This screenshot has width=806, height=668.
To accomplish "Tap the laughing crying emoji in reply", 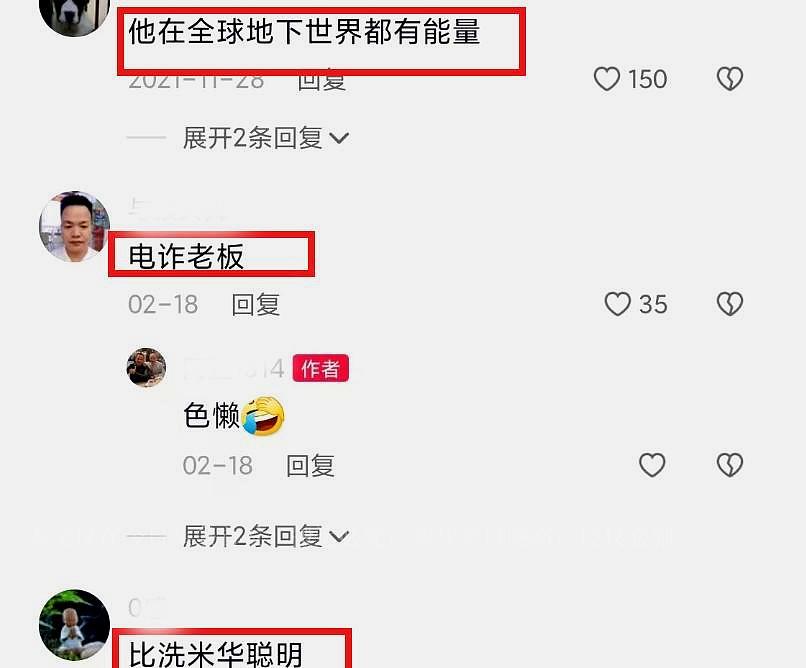I will tap(263, 415).
